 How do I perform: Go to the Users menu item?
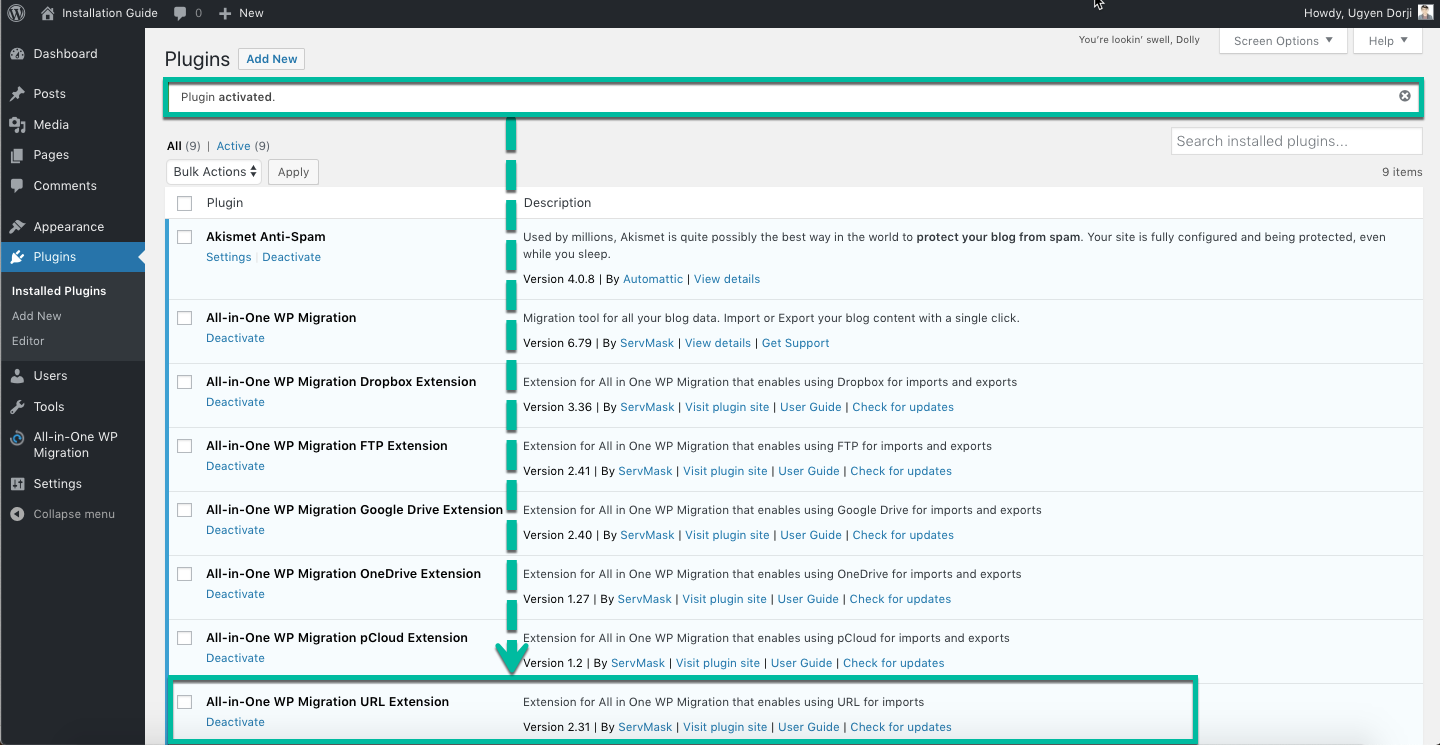point(50,376)
